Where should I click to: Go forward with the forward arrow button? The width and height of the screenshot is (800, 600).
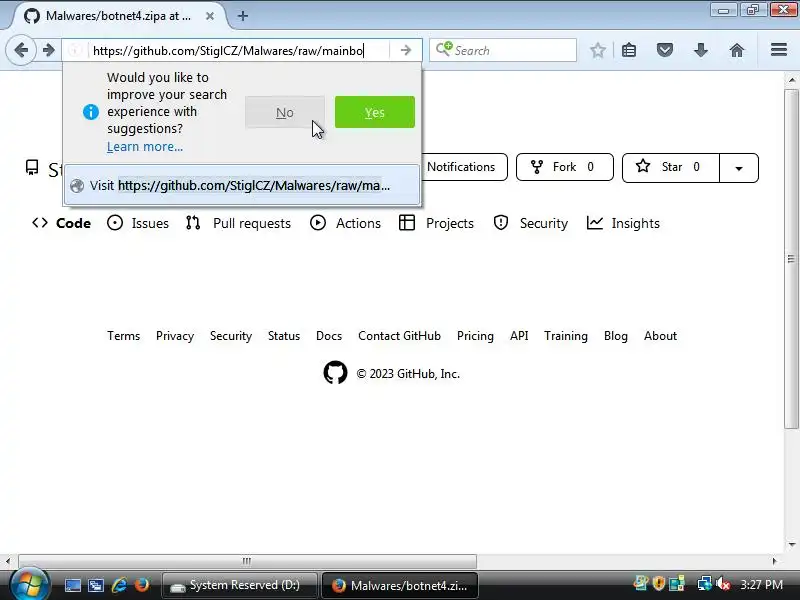[48, 50]
